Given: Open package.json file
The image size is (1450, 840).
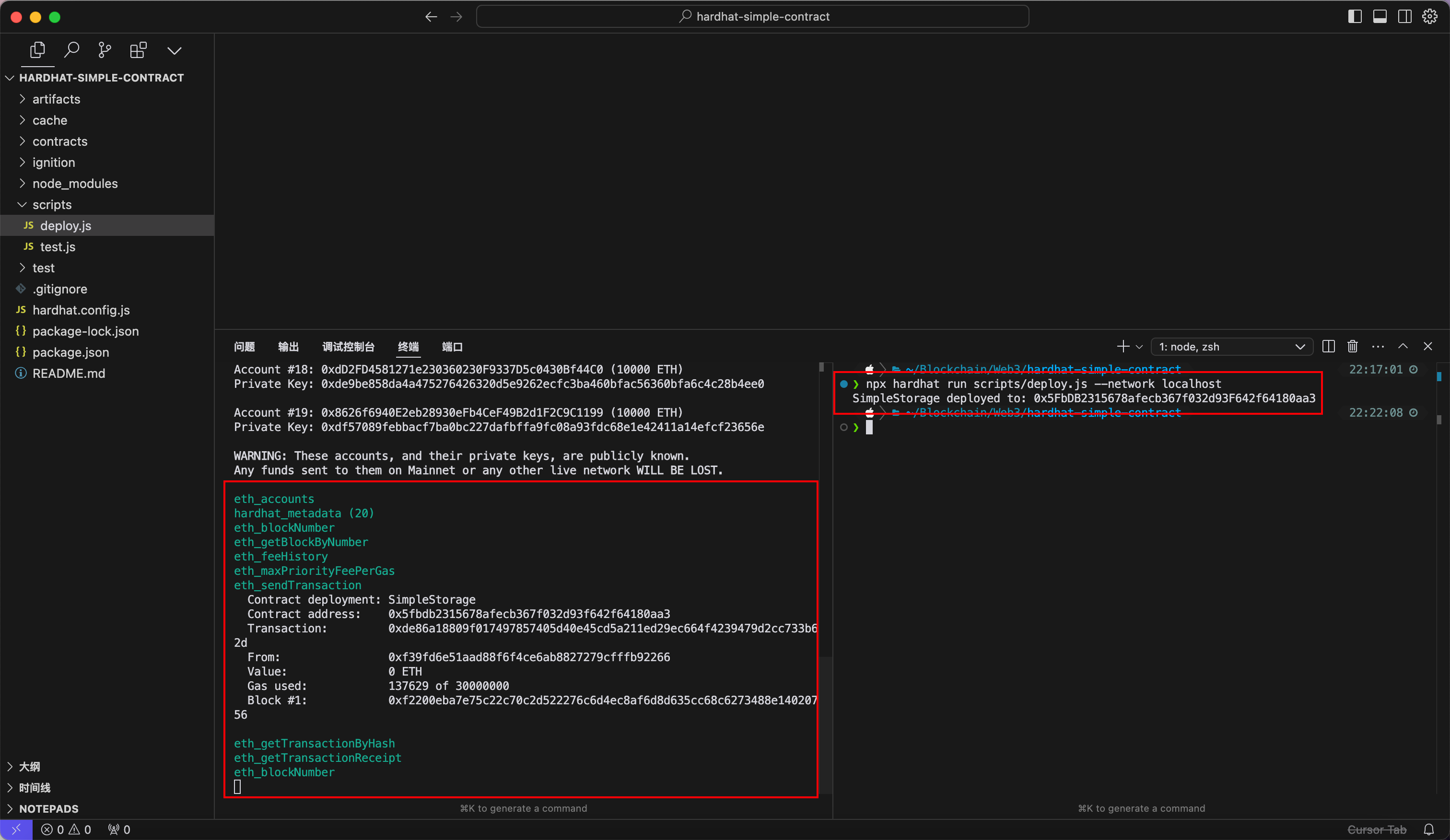Looking at the screenshot, I should point(107,352).
